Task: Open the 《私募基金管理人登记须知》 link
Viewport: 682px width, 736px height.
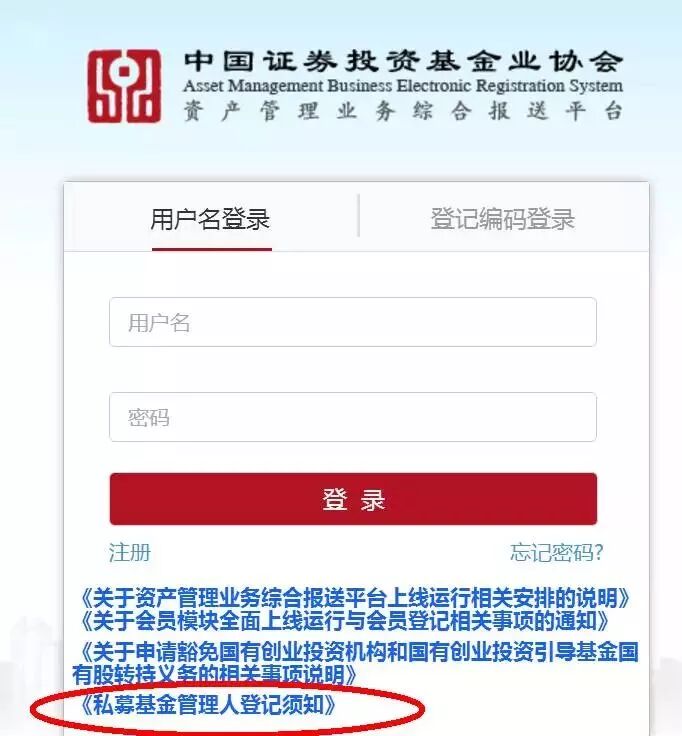Action: coord(208,705)
